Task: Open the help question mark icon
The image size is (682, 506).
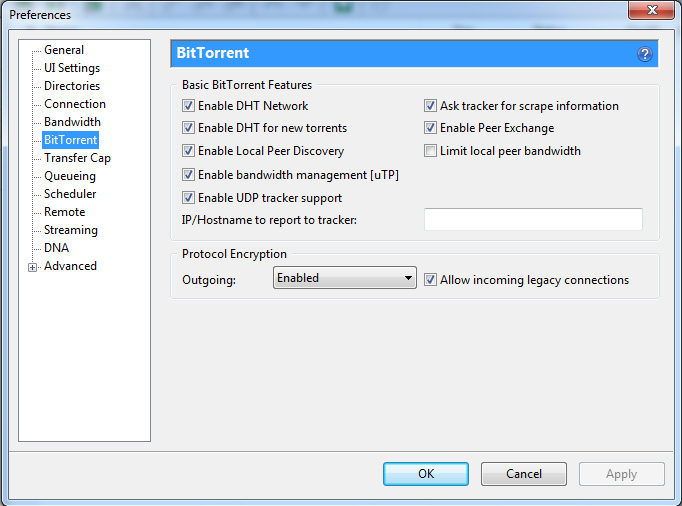Action: coord(644,54)
